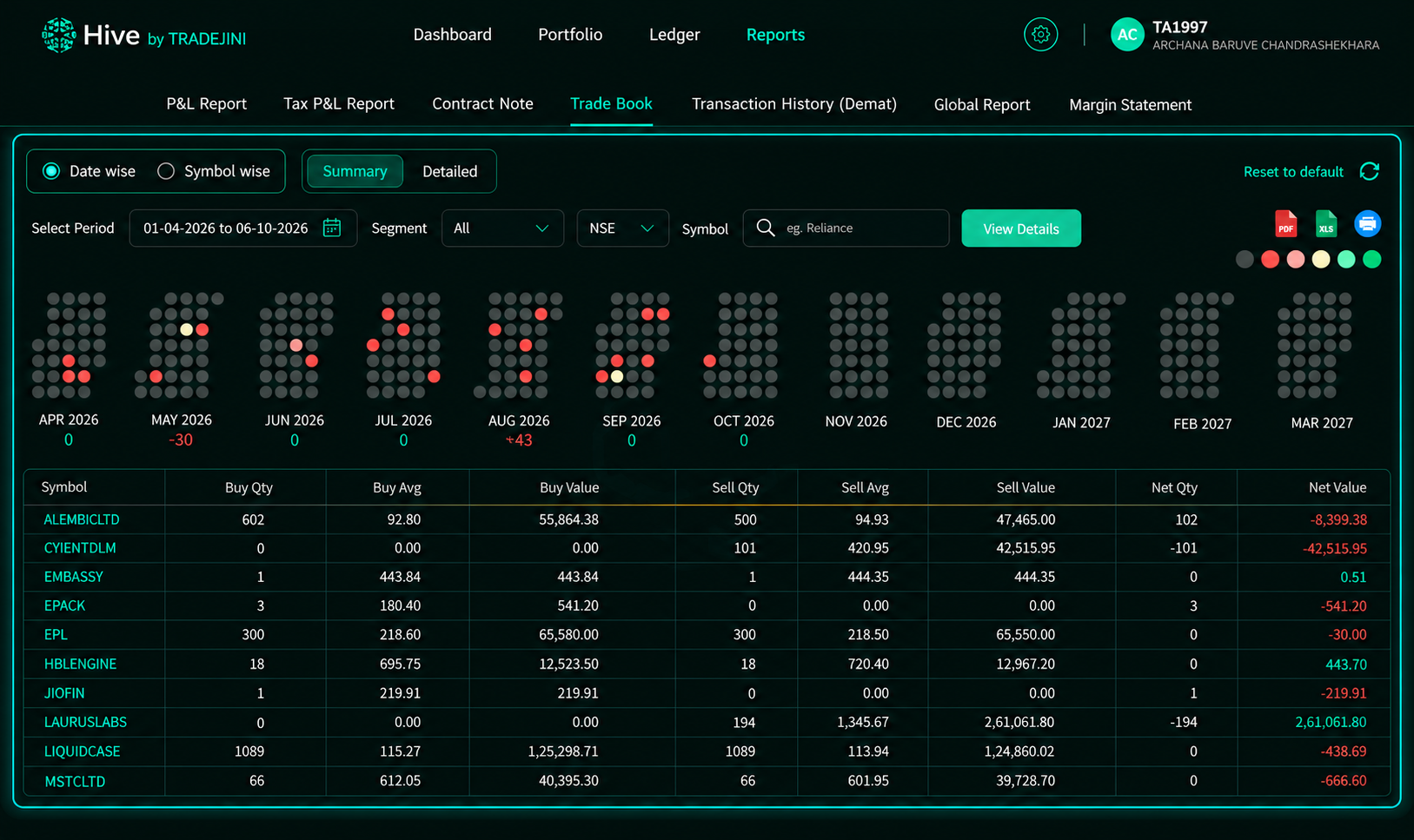
Task: Switch to Tax P&L Report tab
Action: (x=339, y=104)
